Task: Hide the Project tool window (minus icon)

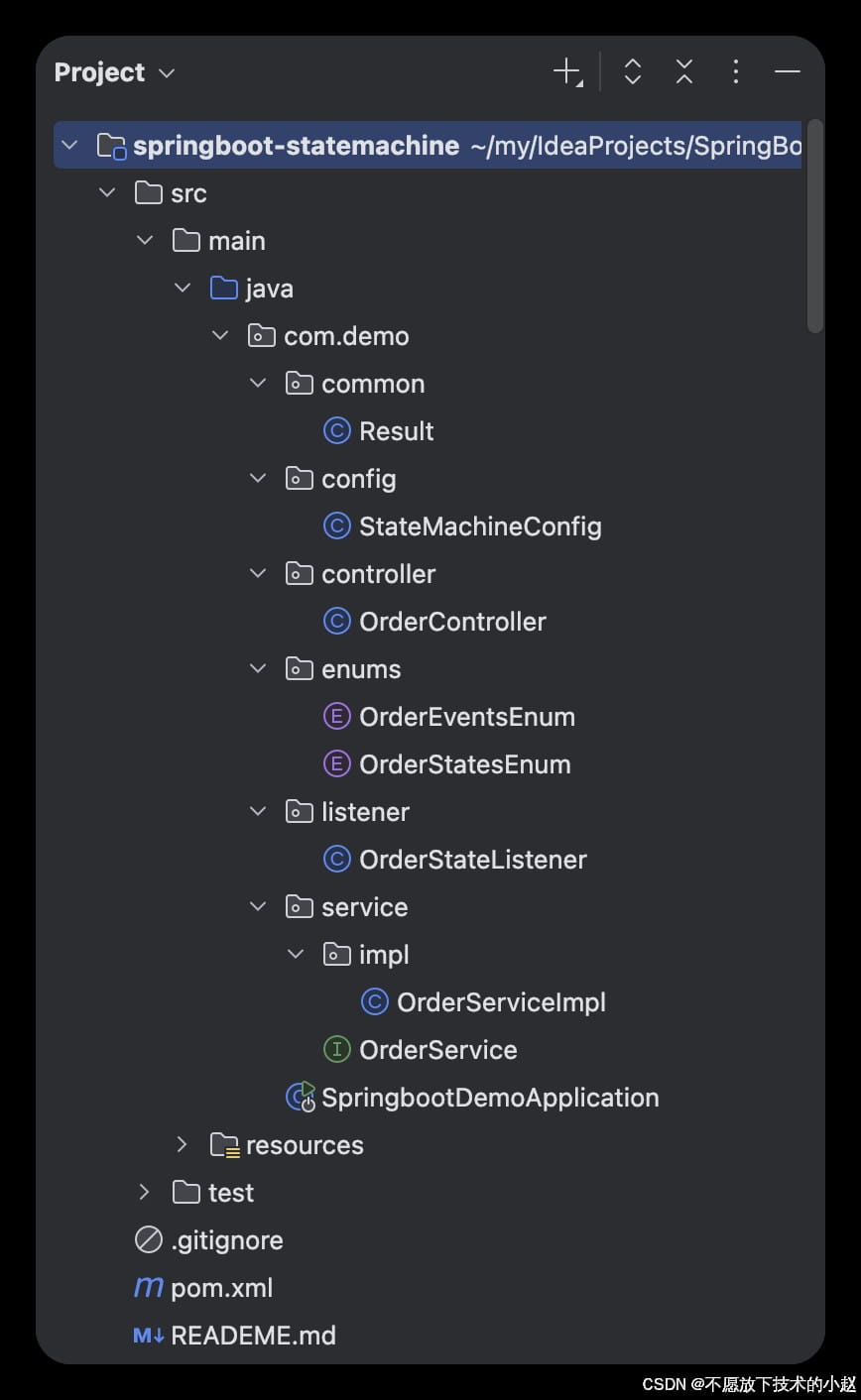Action: 788,71
